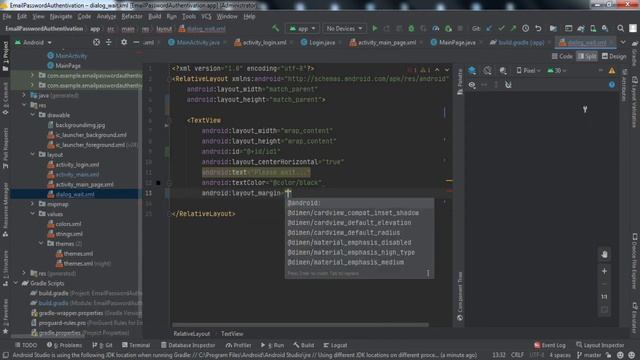Collapse the themes folder
Viewport: 640px width, 360px height.
pyautogui.click(x=41, y=243)
